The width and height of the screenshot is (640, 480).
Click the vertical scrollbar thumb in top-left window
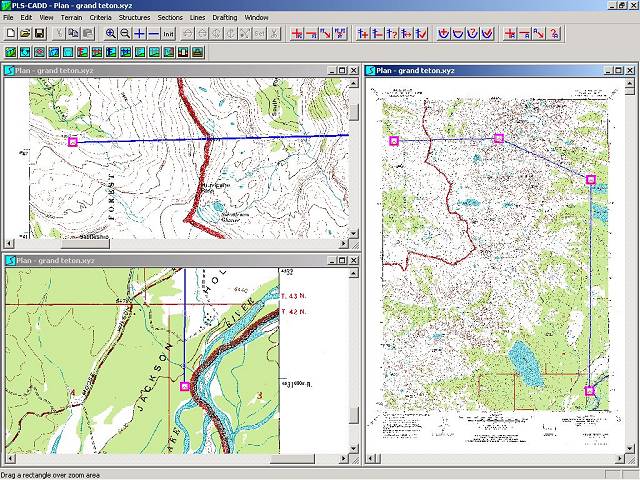(x=353, y=112)
